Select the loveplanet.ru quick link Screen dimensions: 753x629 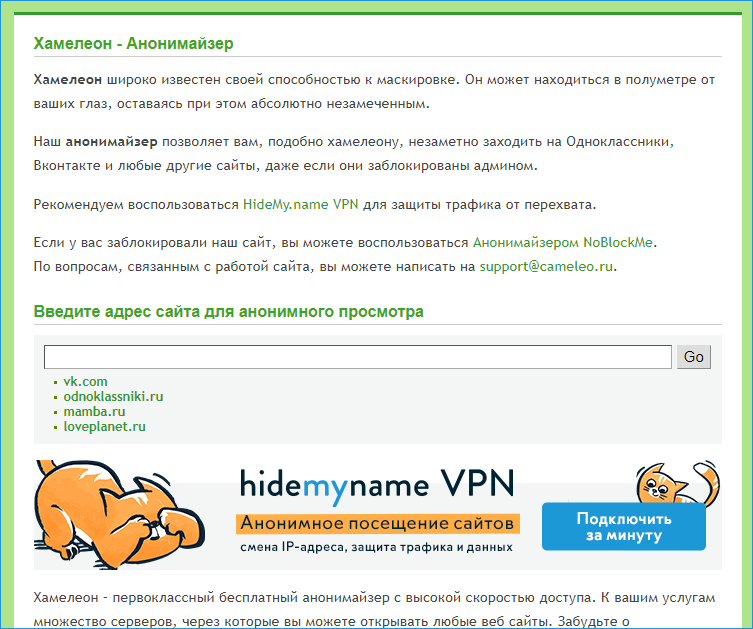[105, 426]
